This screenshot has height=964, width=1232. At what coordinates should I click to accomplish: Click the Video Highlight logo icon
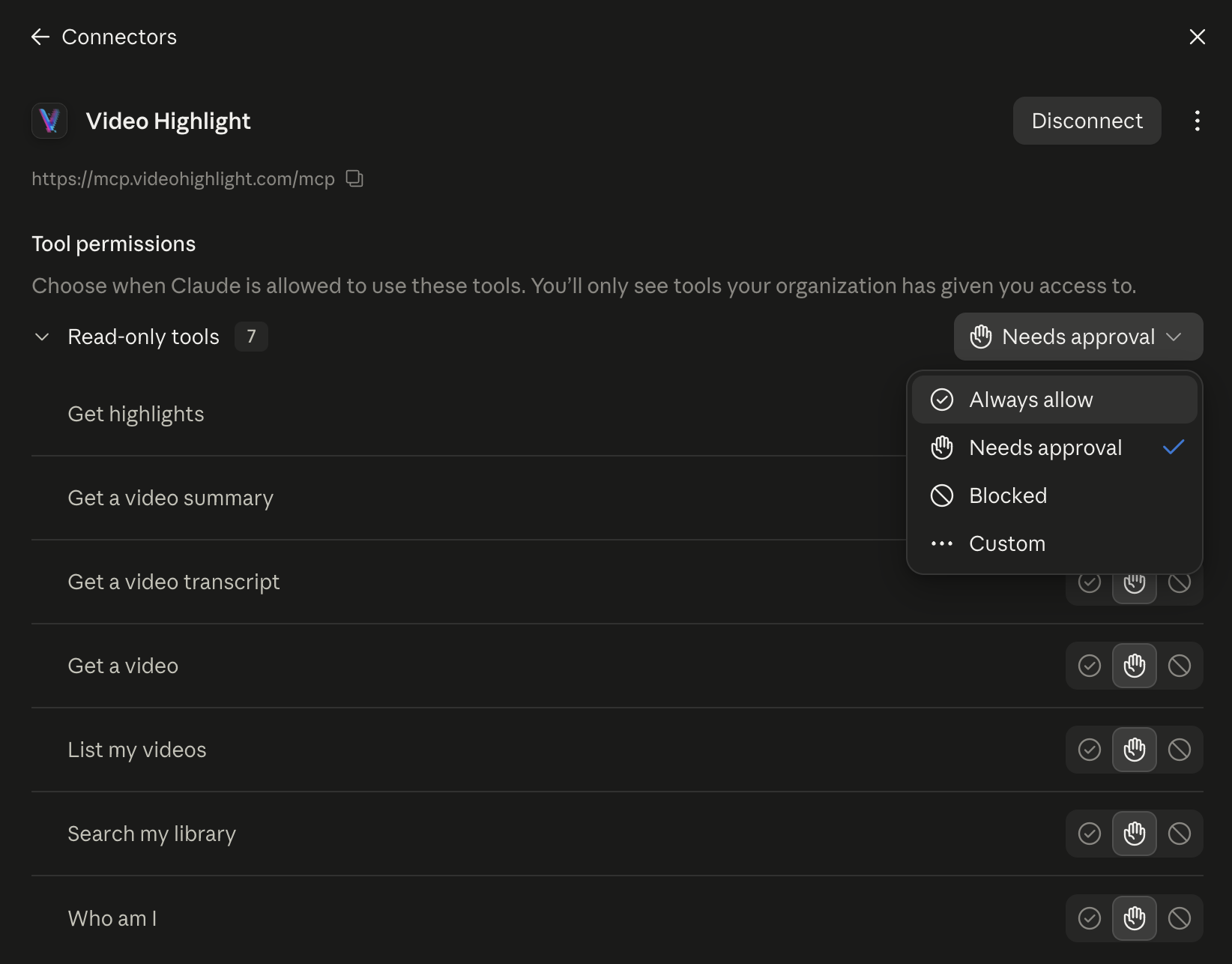49,121
